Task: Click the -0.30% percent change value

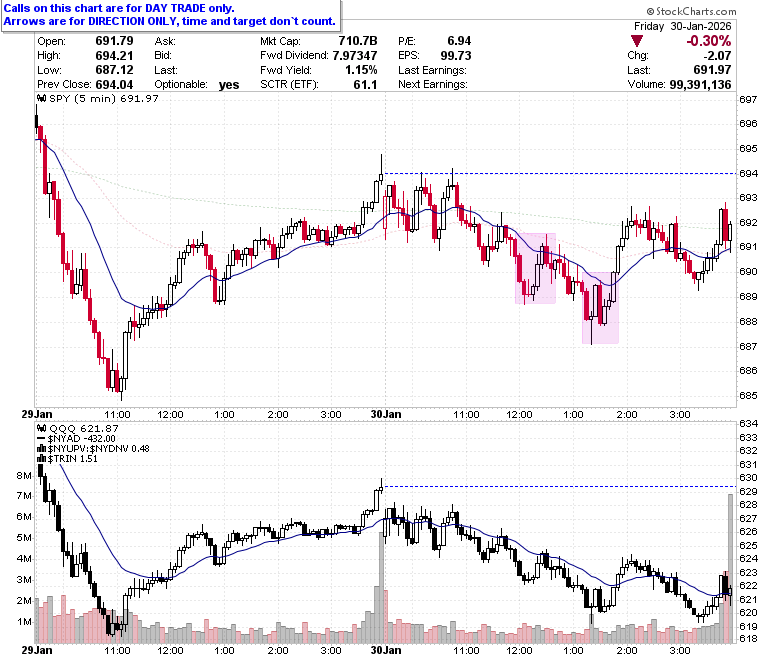Action: [x=708, y=41]
